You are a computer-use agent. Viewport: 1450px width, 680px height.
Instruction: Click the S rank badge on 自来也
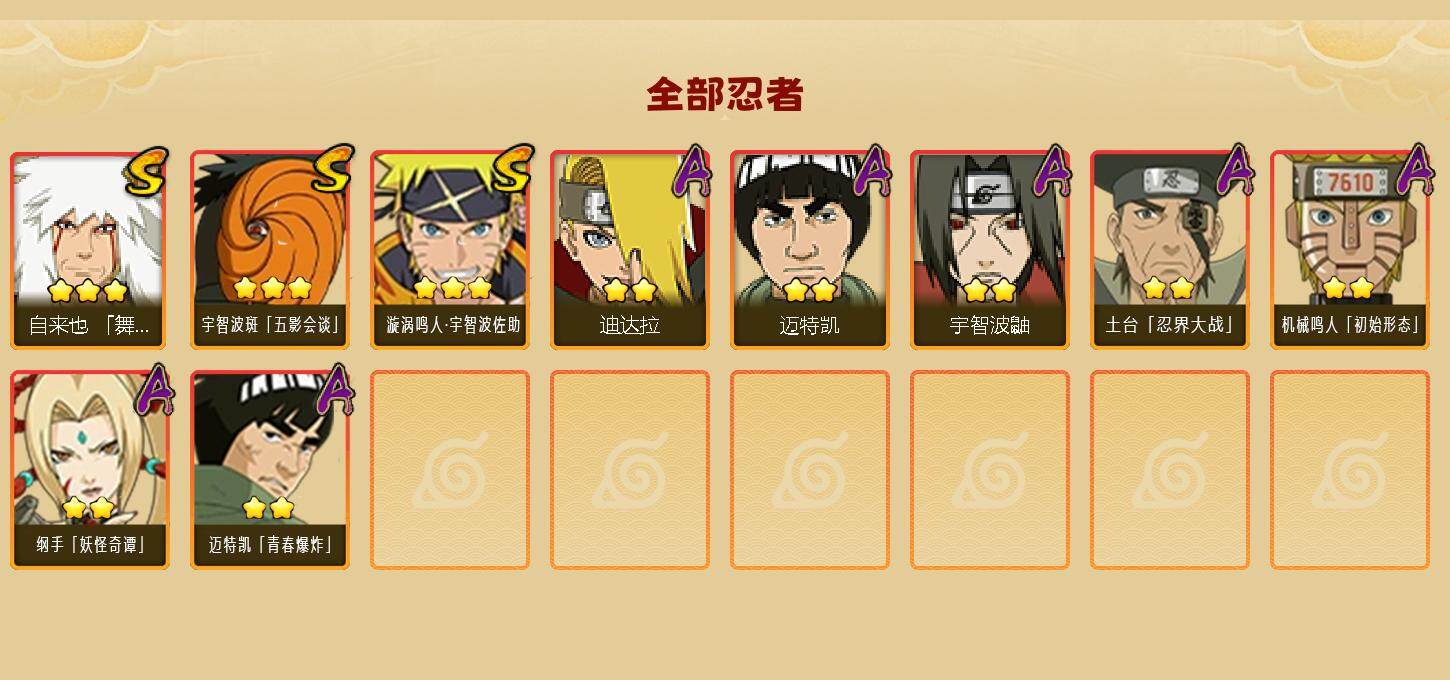[146, 172]
